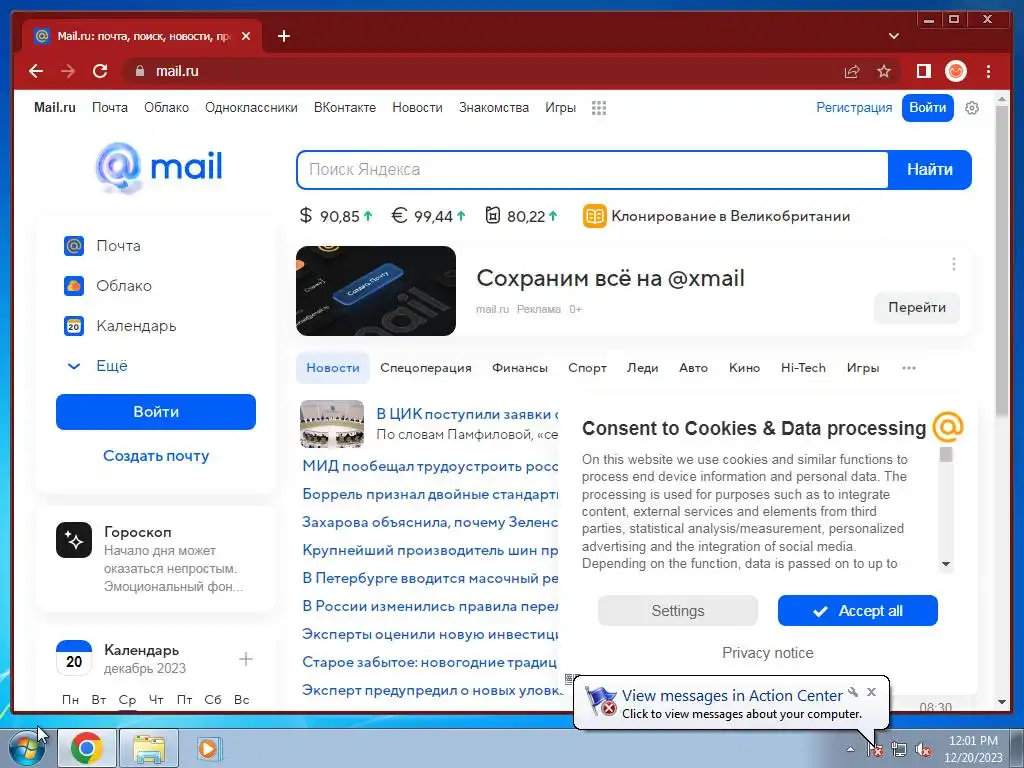
Task: Click the Создать почту link
Action: (156, 456)
